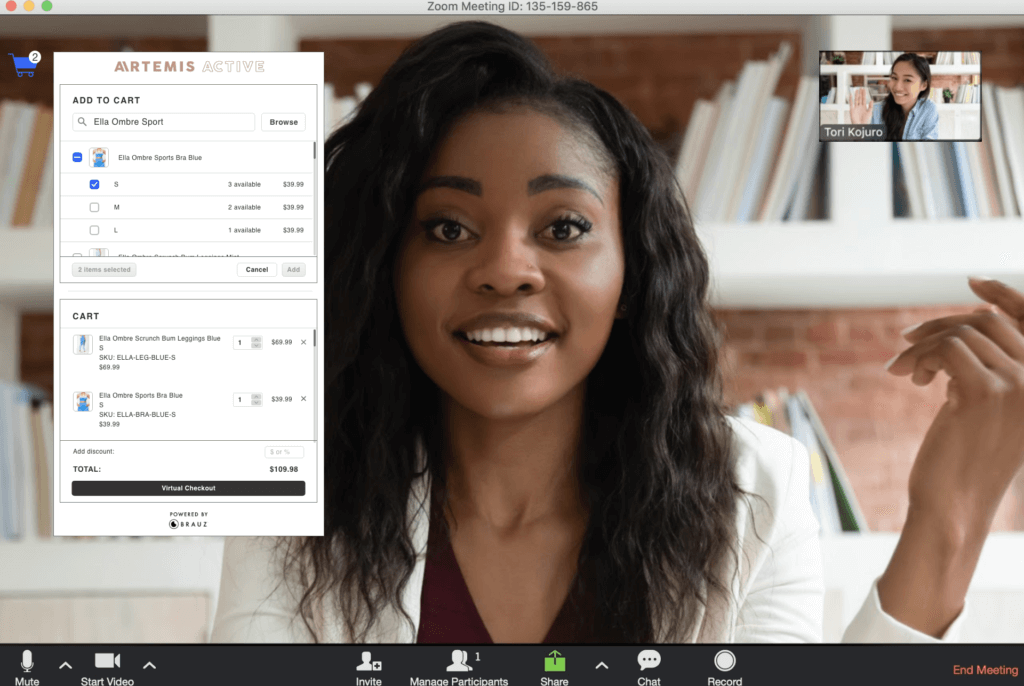The image size is (1024, 686).
Task: Click End Meeting
Action: point(985,670)
